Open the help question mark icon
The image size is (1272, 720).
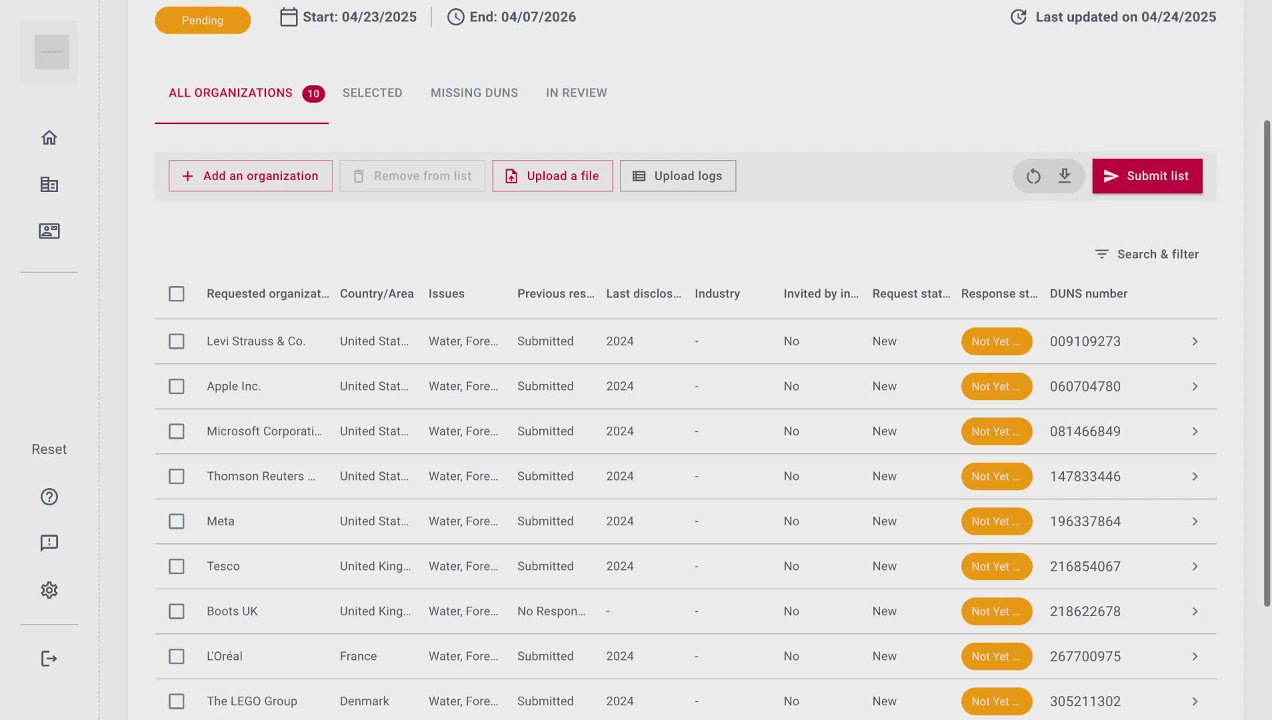[x=49, y=497]
